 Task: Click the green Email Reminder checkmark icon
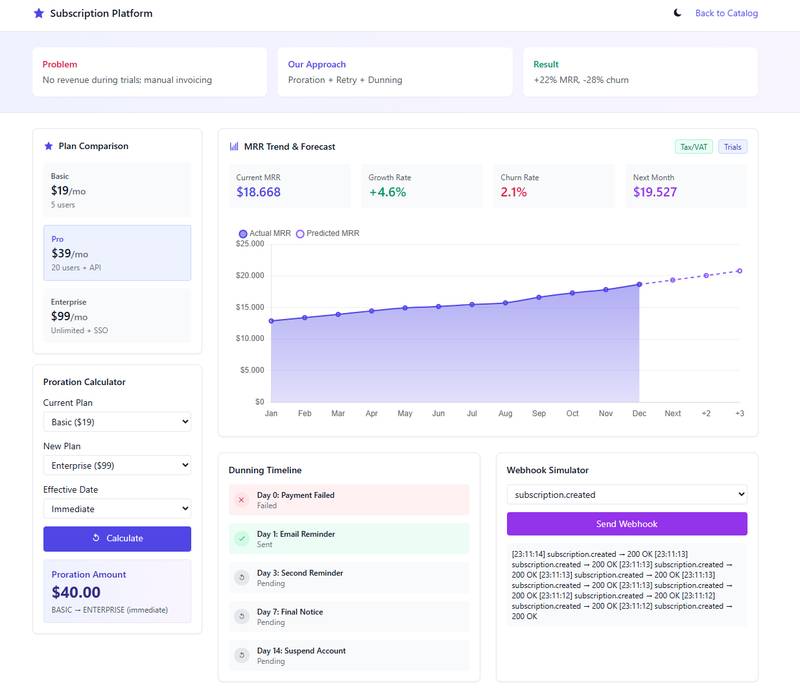(241, 539)
